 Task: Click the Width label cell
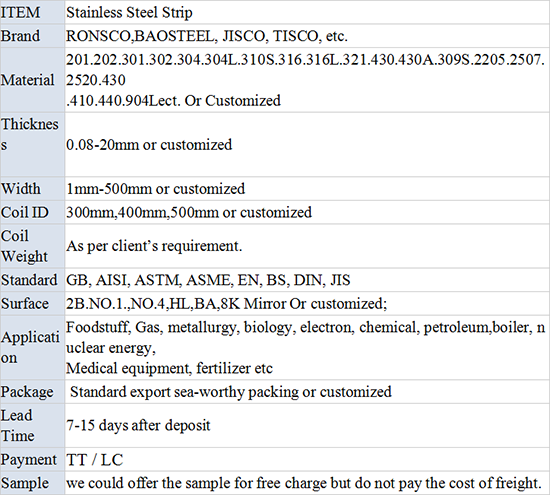coord(32,189)
